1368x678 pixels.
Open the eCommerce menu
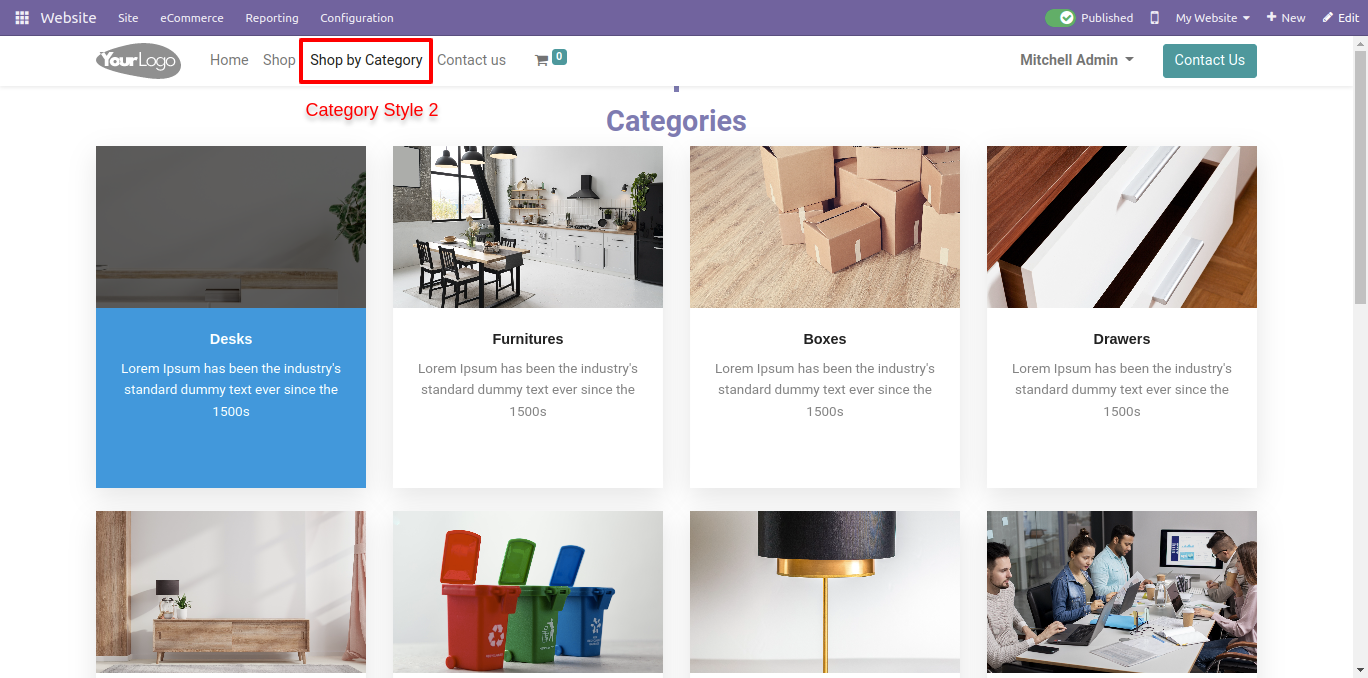pyautogui.click(x=192, y=18)
